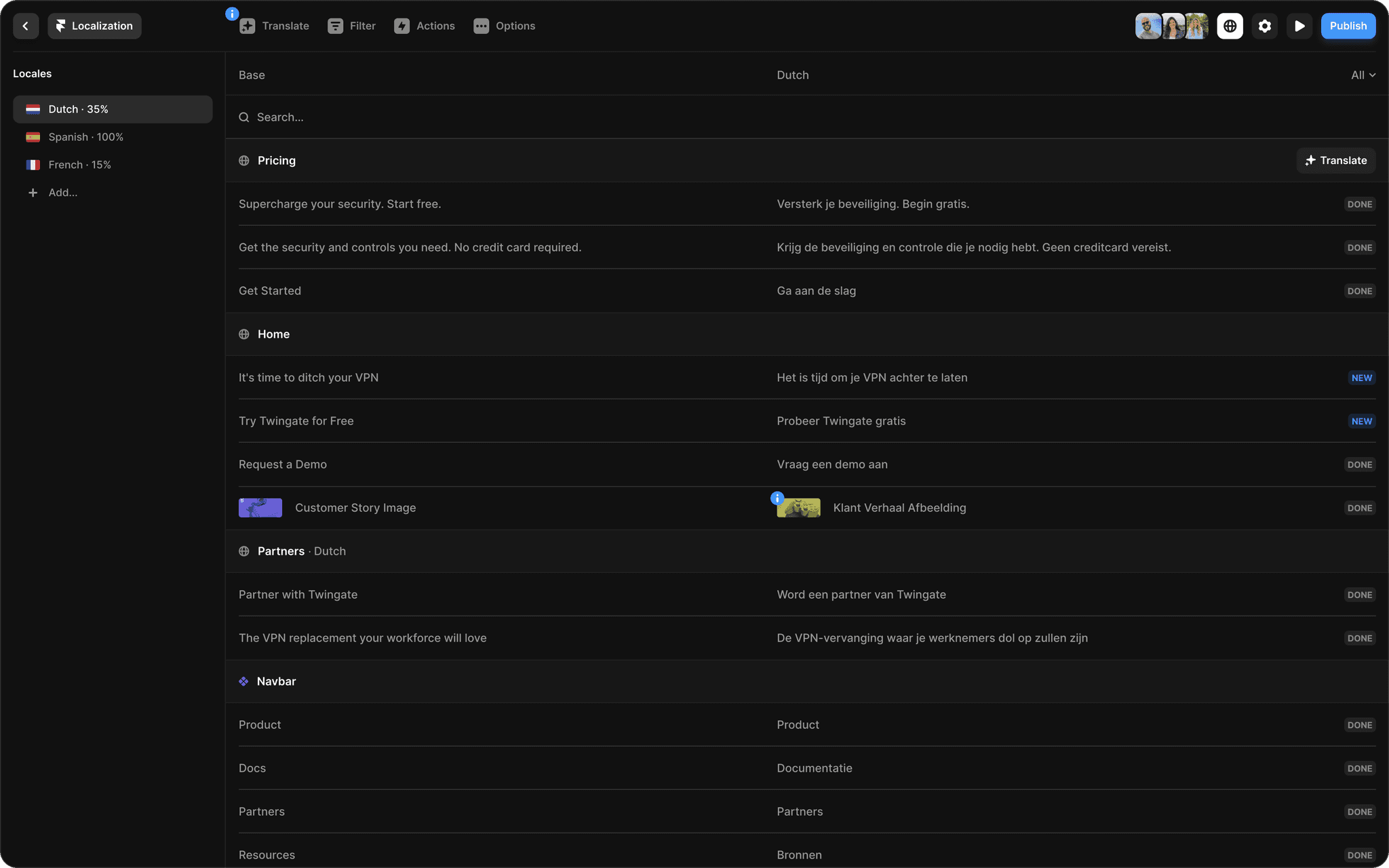
Task: Open the Filter toolbar item
Action: [x=351, y=26]
